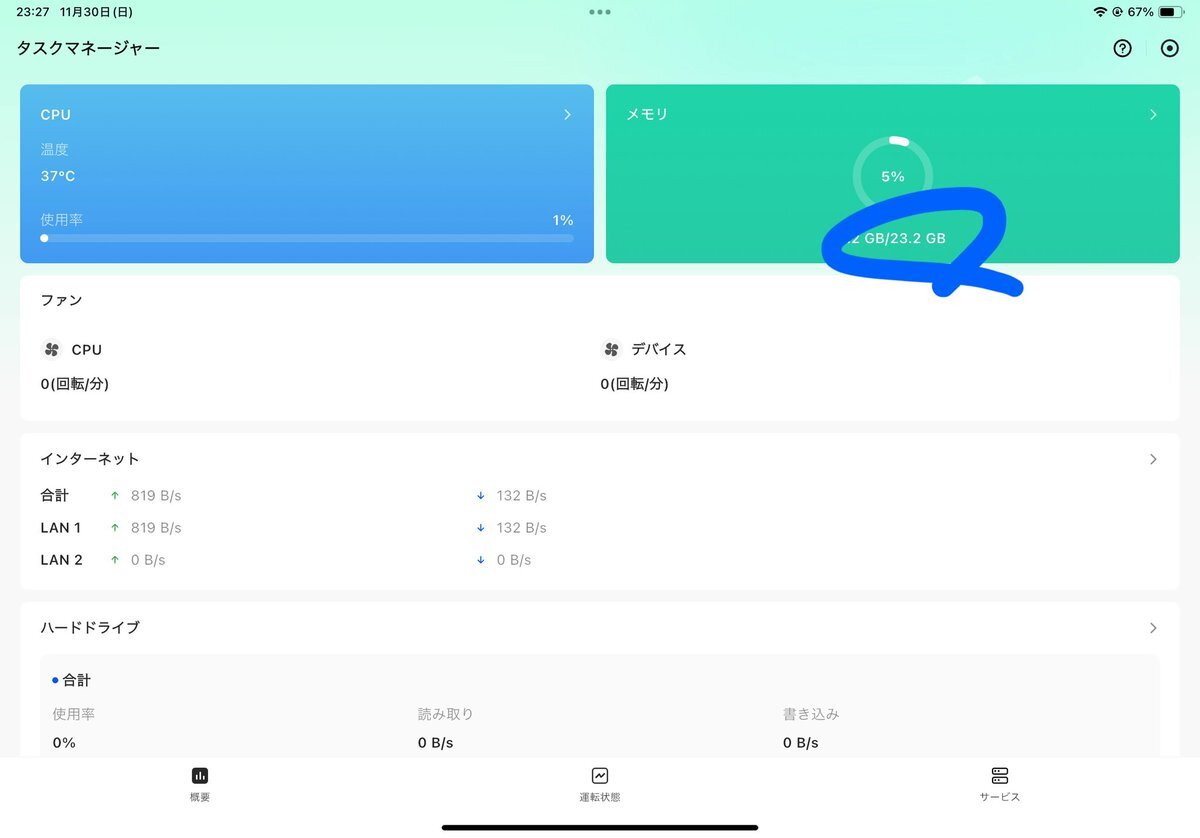Image resolution: width=1200 pixels, height=838 pixels.
Task: Tap LAN 1 download 132 B/s value
Action: 522,528
